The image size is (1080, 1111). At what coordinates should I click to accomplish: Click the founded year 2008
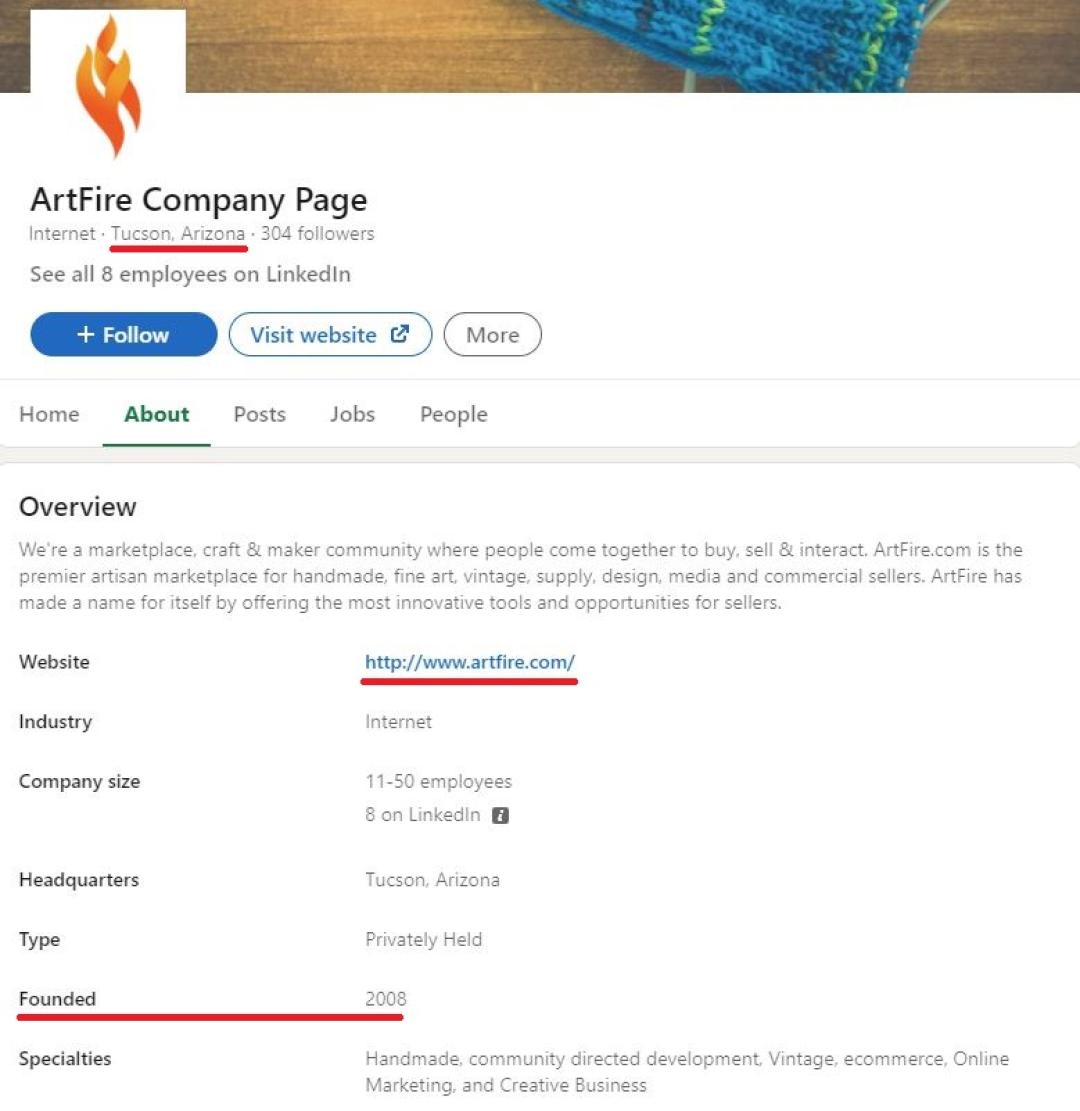[x=386, y=999]
